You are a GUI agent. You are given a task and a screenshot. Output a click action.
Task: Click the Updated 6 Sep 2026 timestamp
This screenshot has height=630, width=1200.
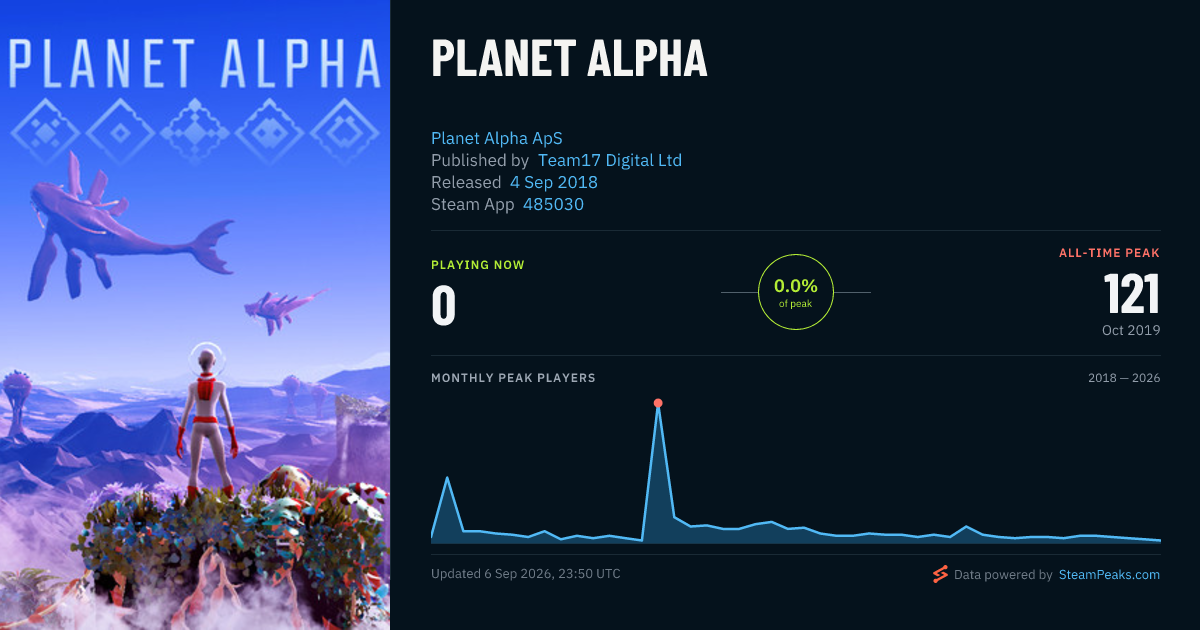(x=526, y=574)
